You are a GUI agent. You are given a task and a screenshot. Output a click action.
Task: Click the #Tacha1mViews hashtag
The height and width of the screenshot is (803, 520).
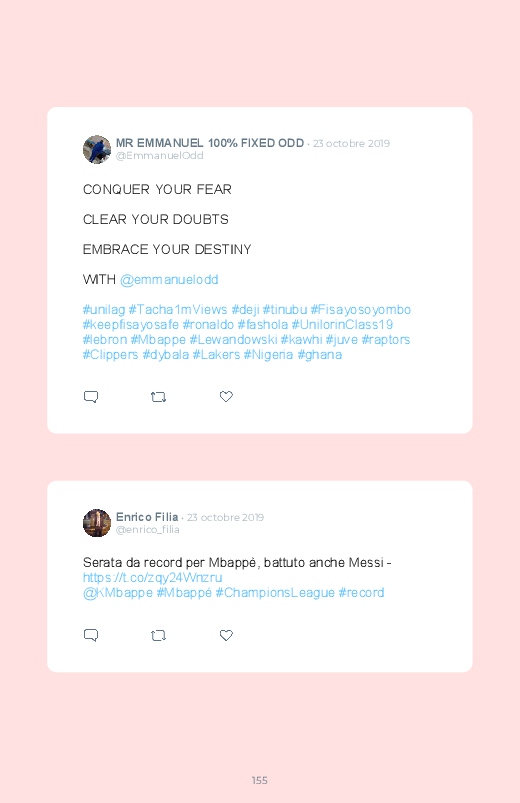(178, 310)
